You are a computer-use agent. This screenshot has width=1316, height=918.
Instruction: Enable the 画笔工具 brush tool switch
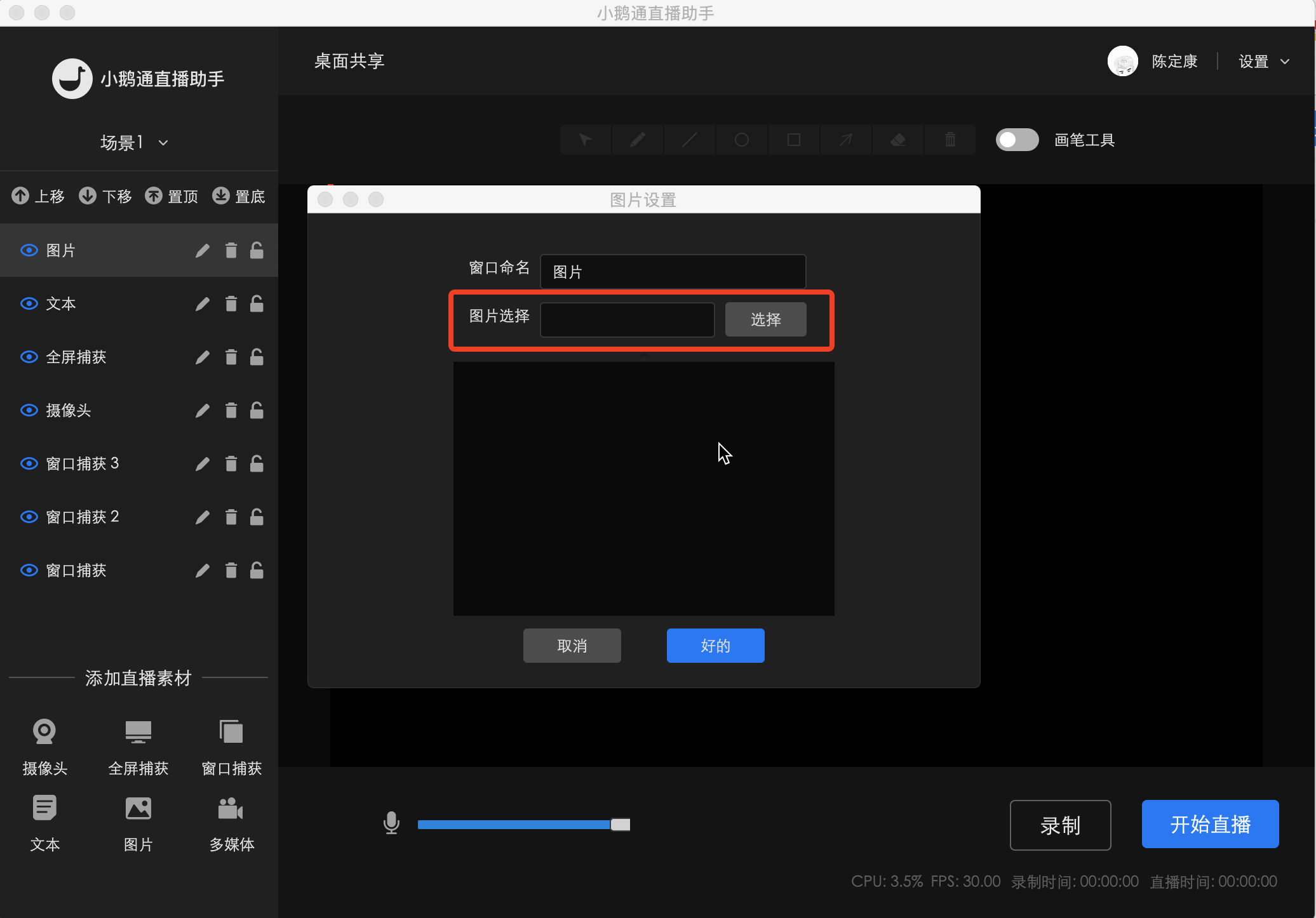[1017, 140]
